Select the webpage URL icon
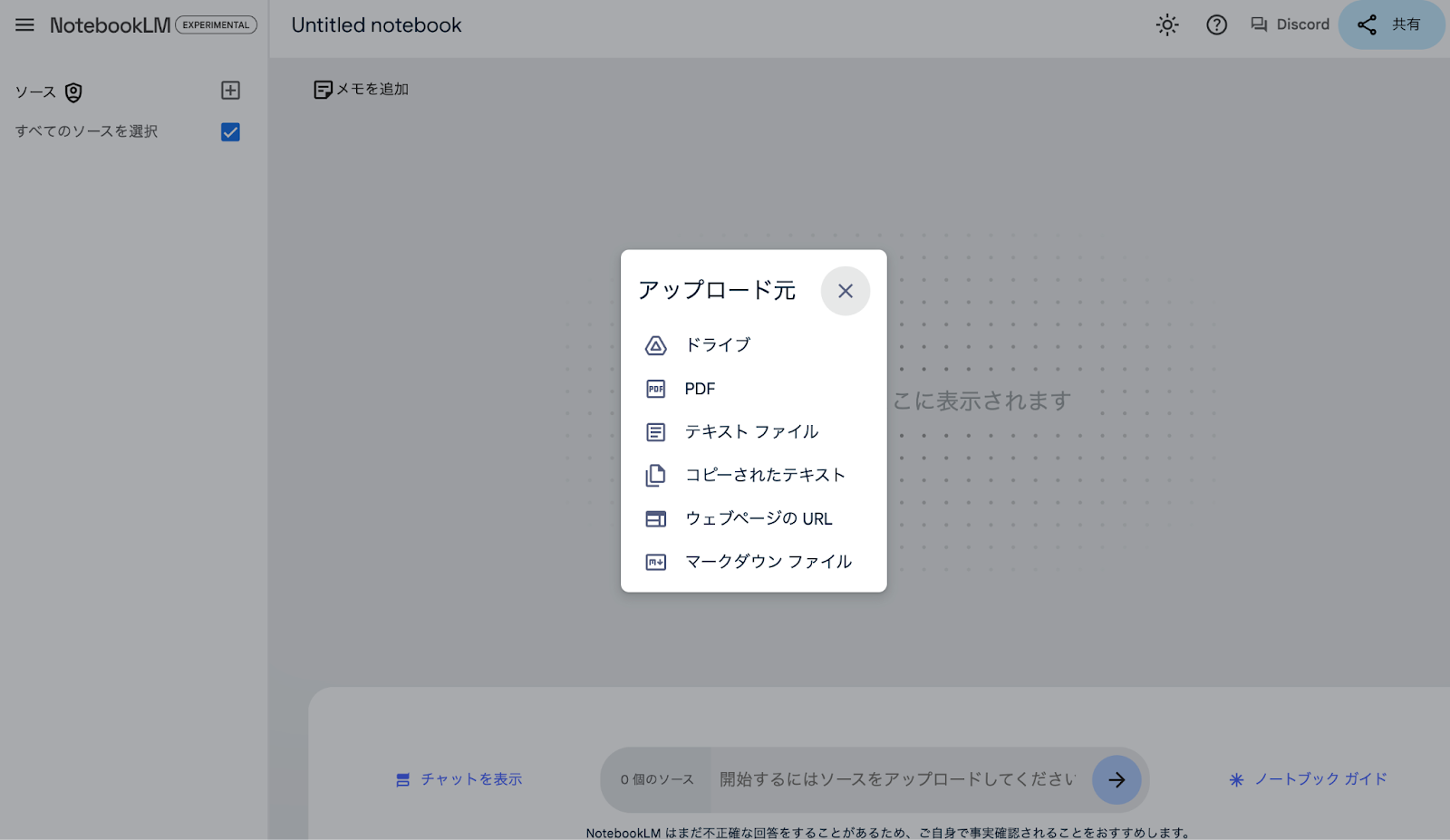Screen dimensions: 1450x840 tap(655, 518)
